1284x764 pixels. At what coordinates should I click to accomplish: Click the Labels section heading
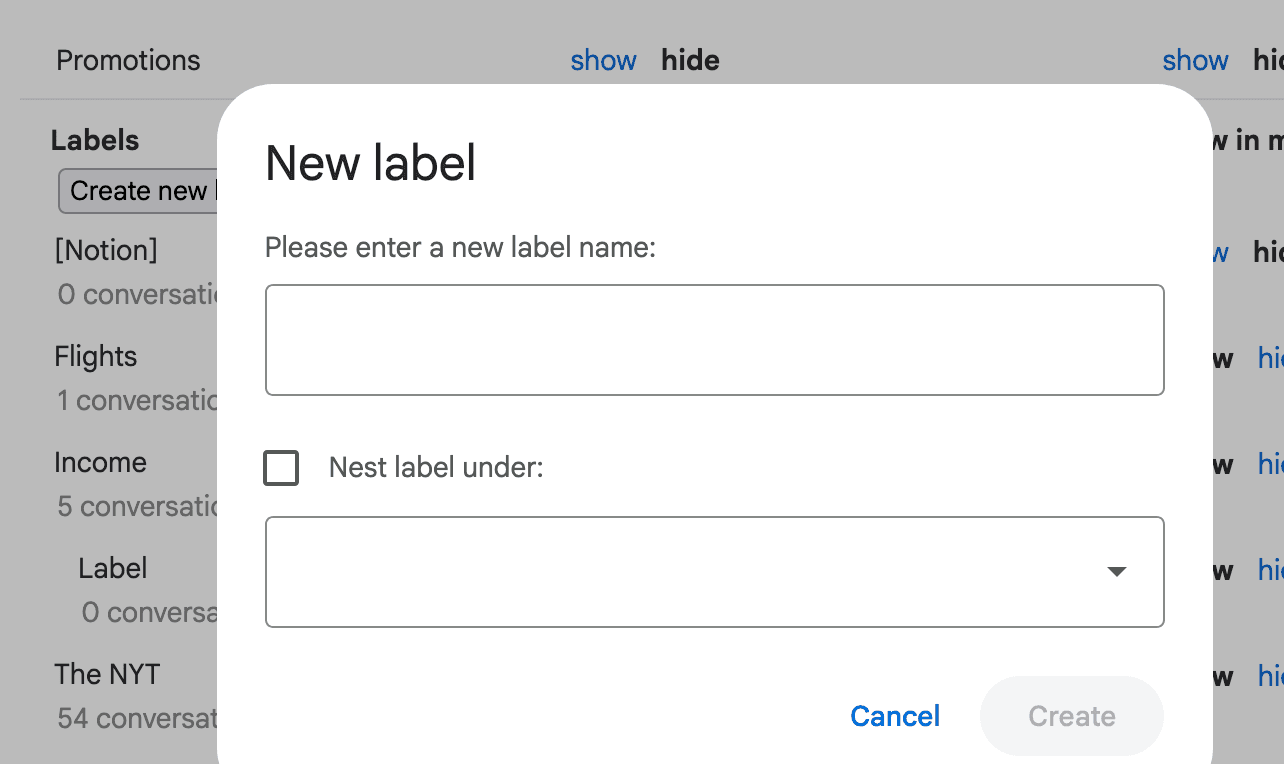point(95,140)
